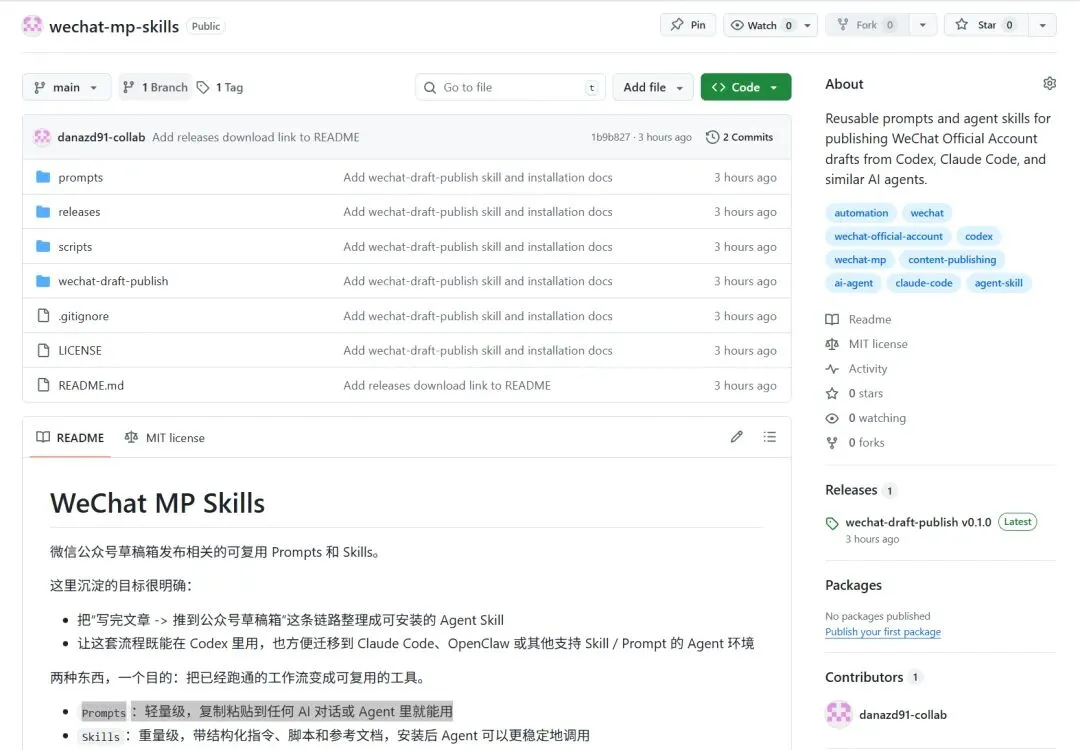Open danazd91-collab contributor avatar
1080x750 pixels.
pos(838,714)
